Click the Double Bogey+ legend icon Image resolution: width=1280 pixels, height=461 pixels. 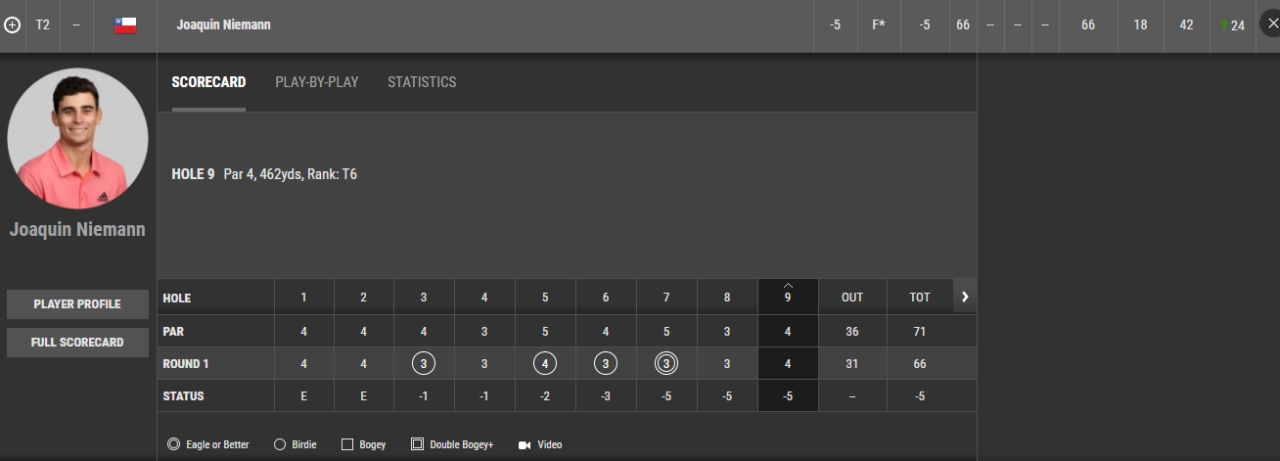[417, 444]
